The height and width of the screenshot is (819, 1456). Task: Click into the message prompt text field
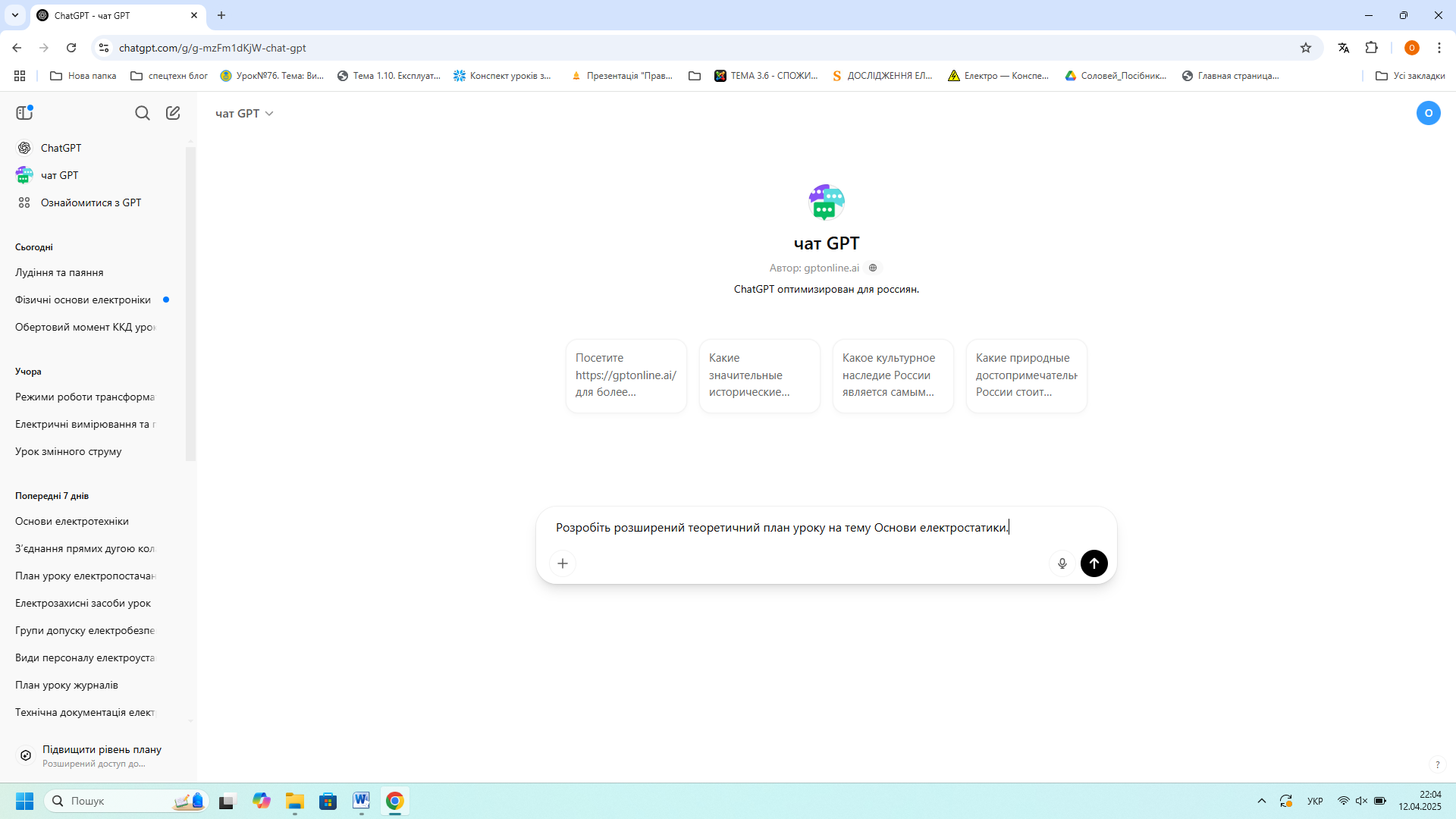pyautogui.click(x=827, y=528)
